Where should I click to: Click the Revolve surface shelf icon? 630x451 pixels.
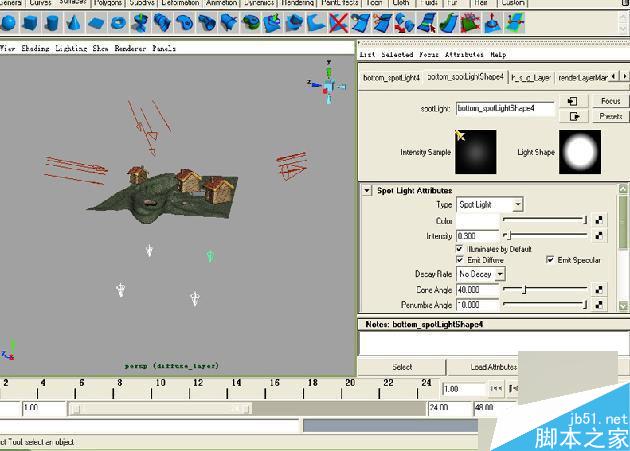click(141, 23)
